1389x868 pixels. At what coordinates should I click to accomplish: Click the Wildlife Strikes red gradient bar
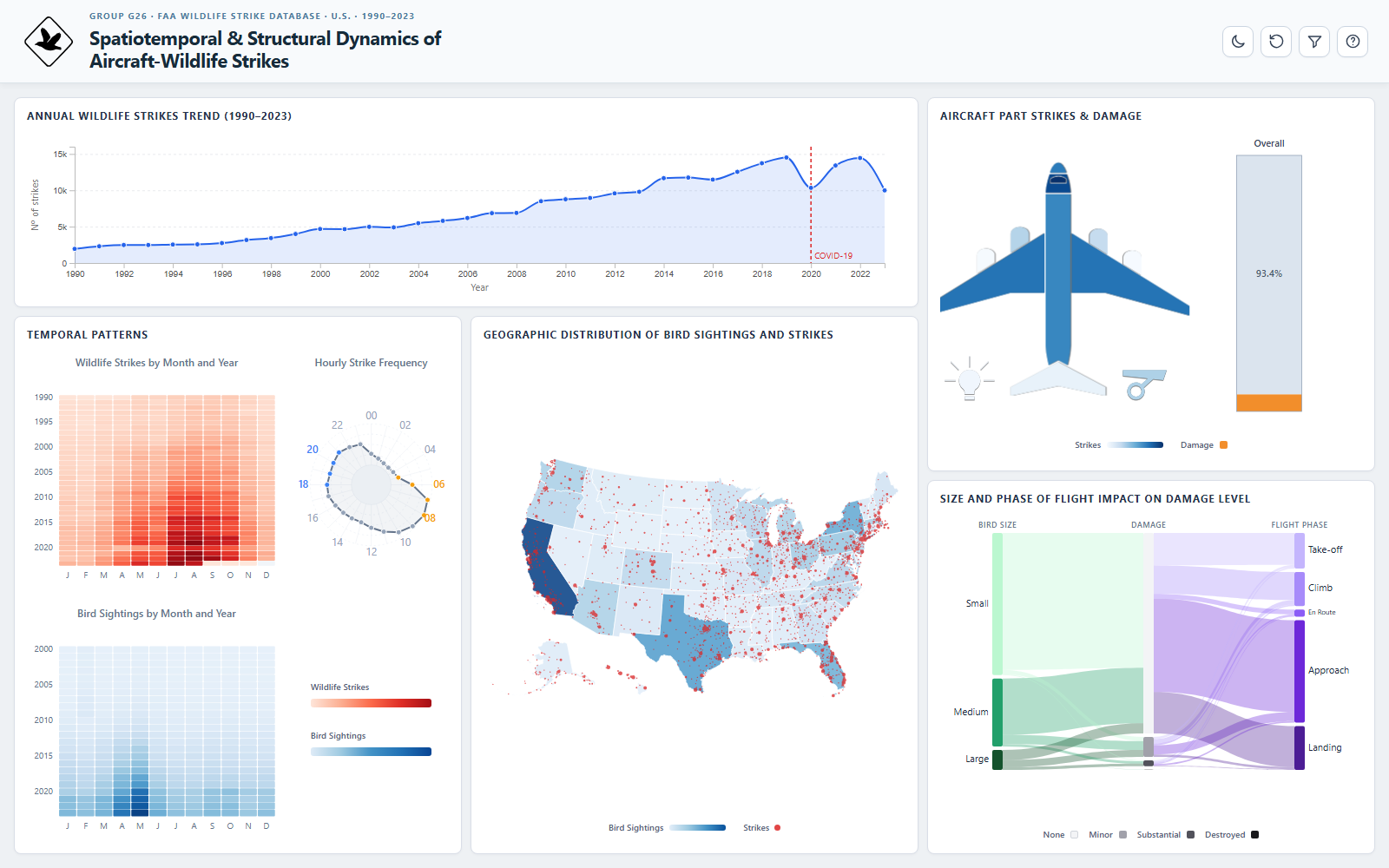pyautogui.click(x=371, y=703)
